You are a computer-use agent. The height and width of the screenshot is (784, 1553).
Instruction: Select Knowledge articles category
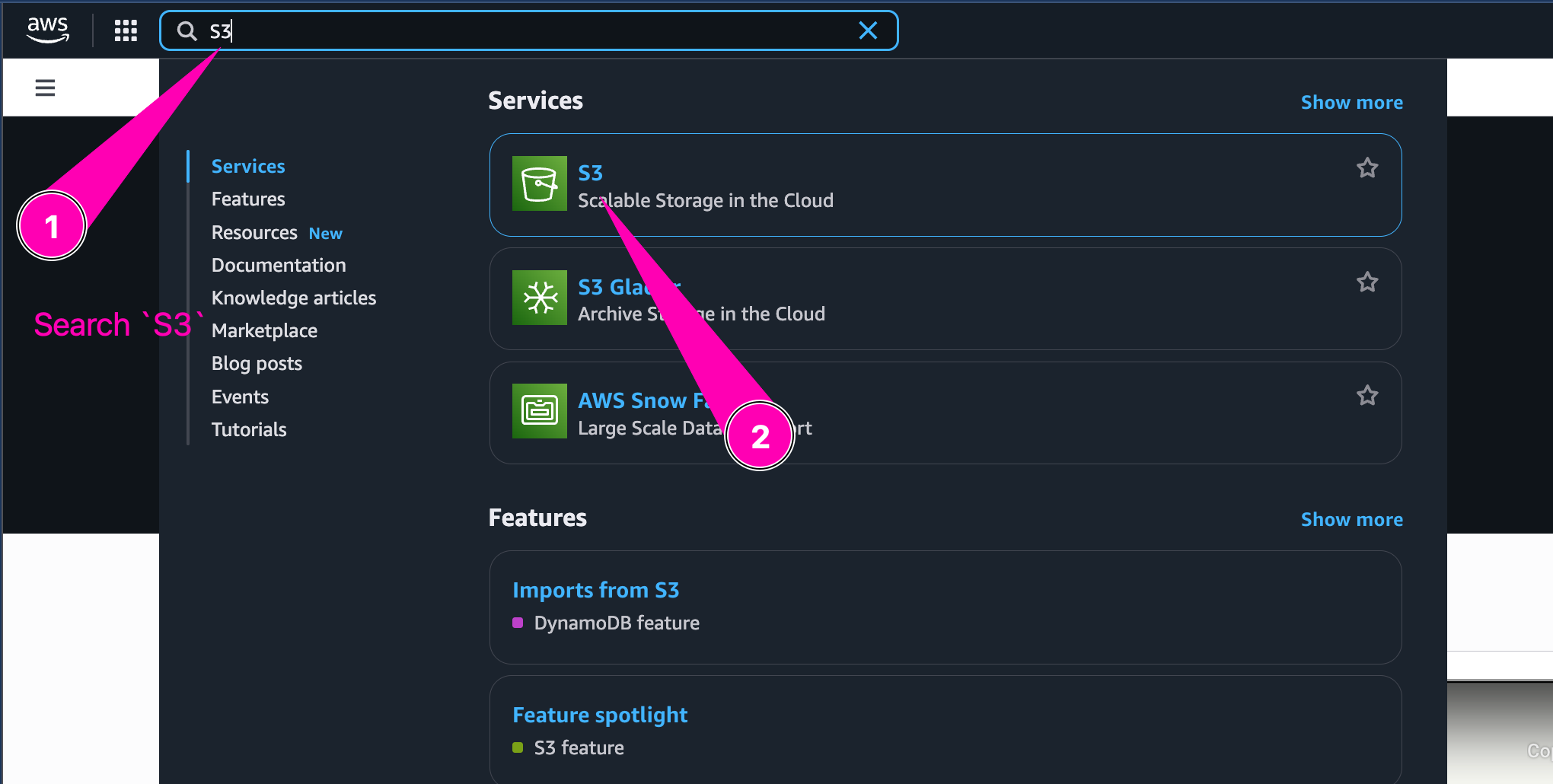(294, 298)
